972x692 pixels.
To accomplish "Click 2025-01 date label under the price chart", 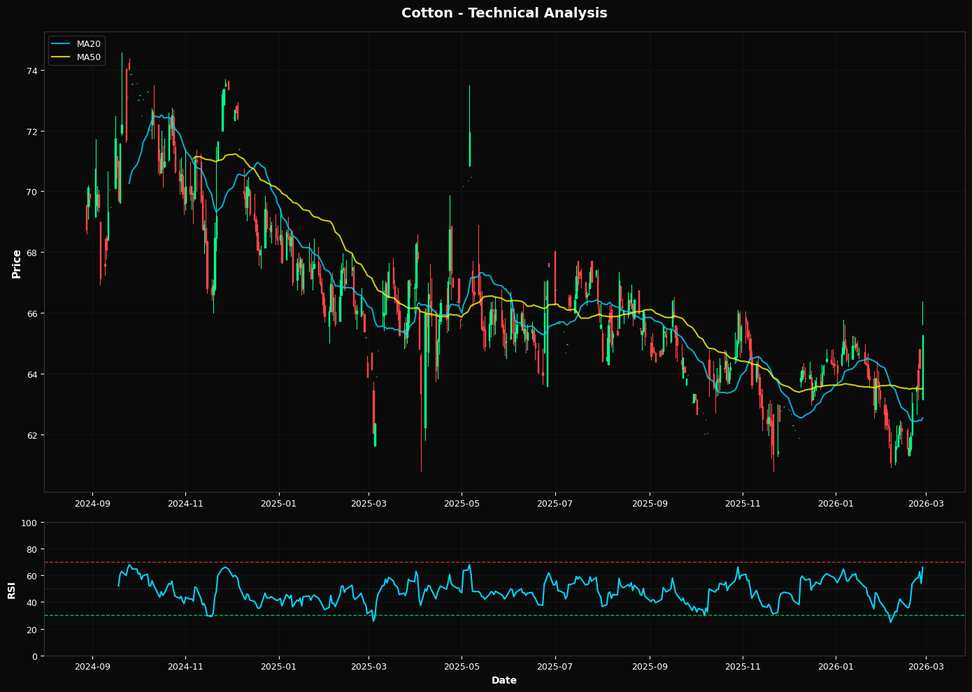I will point(279,503).
